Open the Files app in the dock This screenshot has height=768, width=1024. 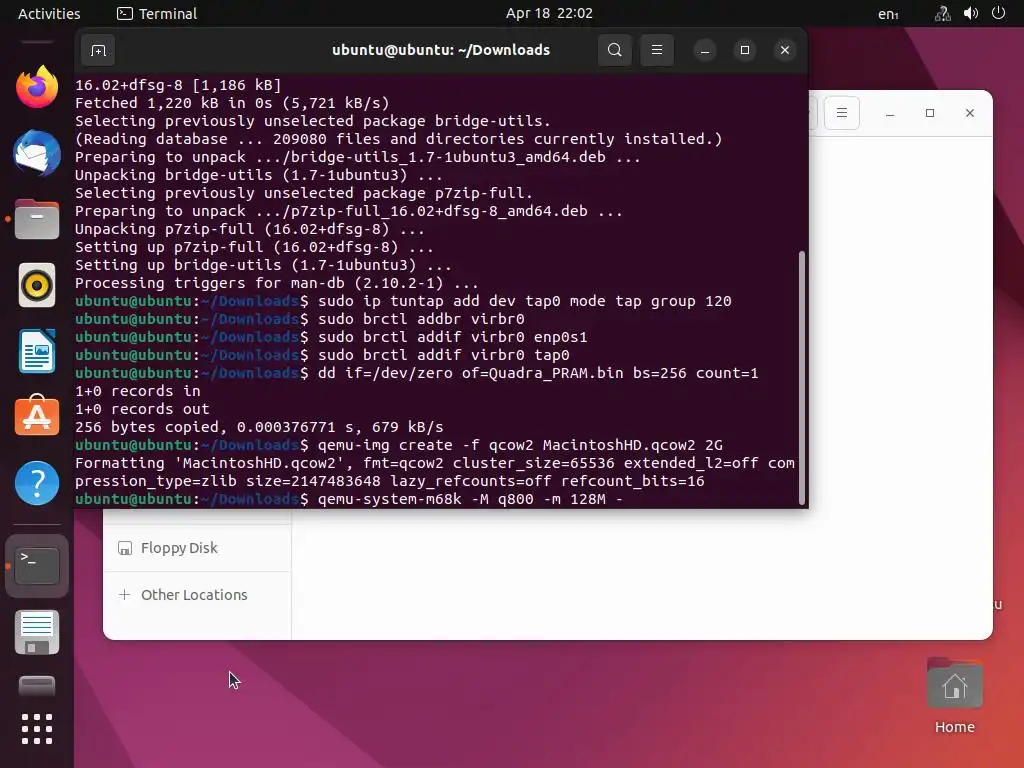tap(37, 219)
